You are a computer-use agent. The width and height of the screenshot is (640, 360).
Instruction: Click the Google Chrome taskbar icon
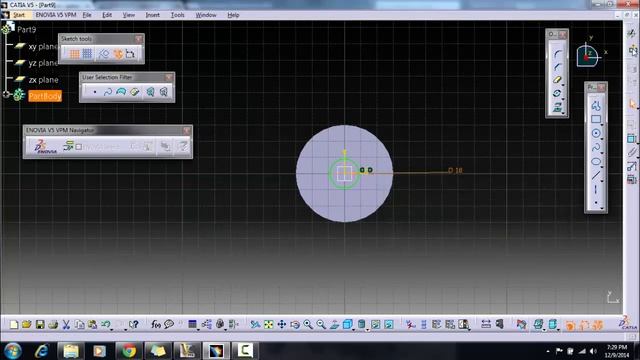tap(129, 351)
